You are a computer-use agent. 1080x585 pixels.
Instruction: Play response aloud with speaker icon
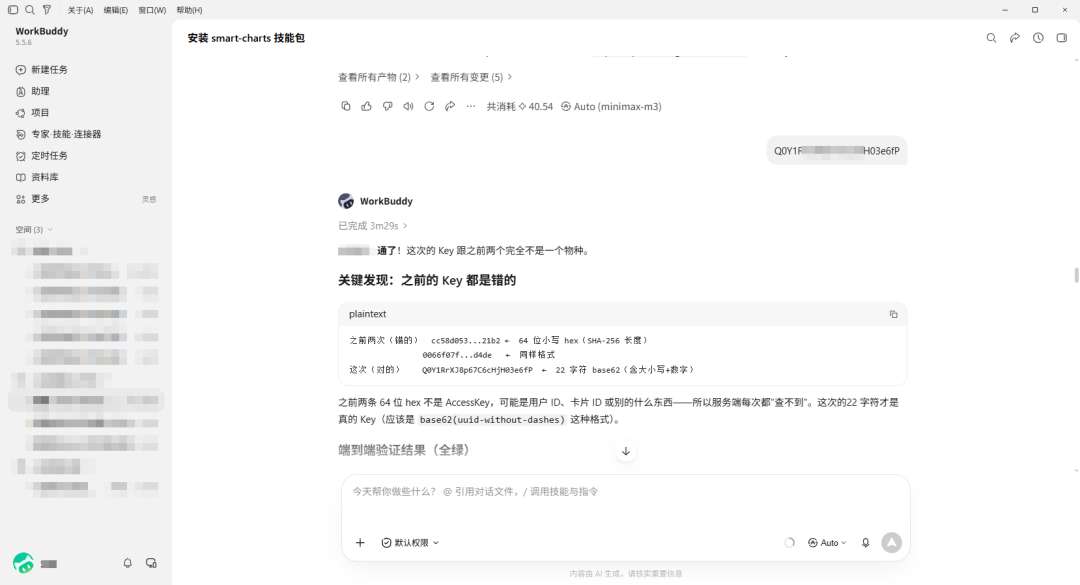408,106
